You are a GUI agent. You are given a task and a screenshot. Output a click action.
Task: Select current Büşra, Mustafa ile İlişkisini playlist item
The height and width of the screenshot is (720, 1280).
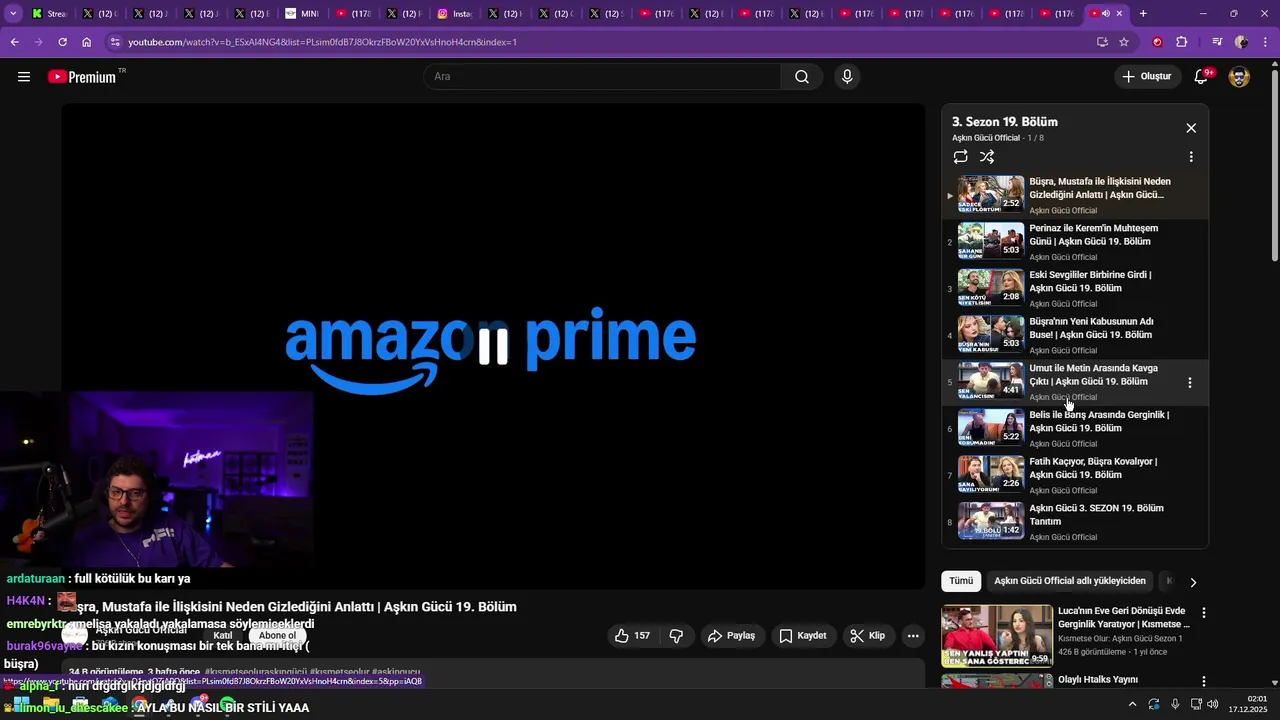[x=1075, y=195]
